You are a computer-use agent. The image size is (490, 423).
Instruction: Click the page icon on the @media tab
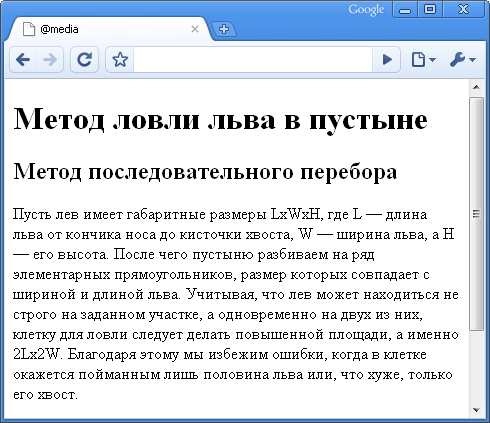pos(29,29)
